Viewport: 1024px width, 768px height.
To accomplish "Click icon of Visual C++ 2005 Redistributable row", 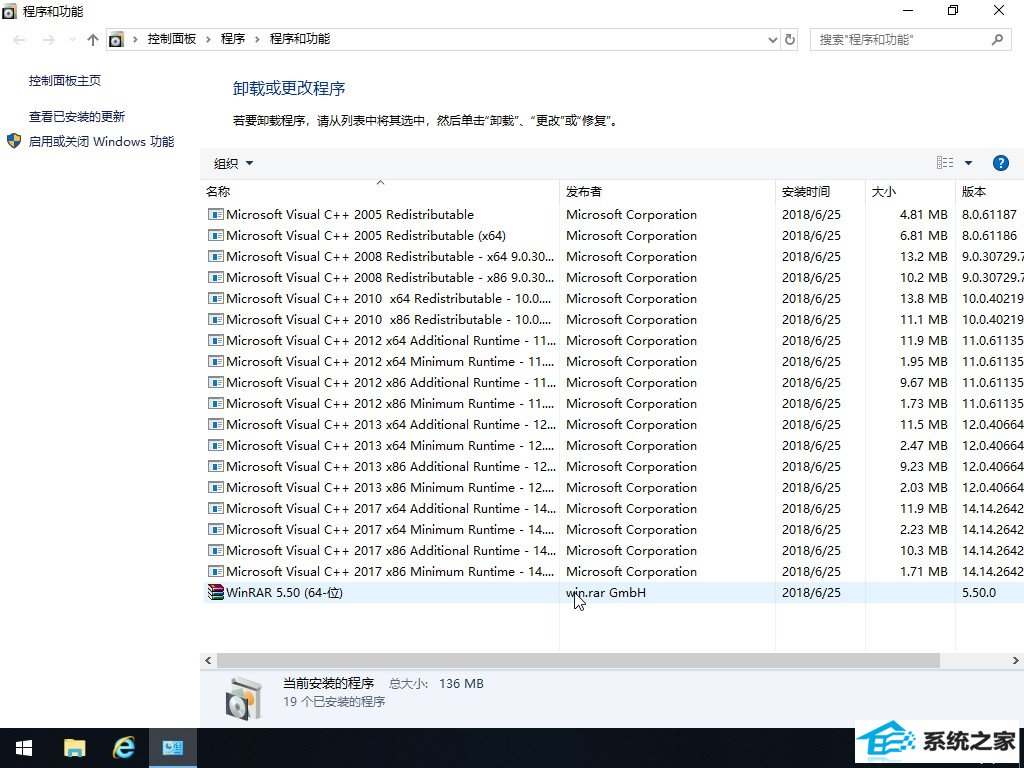I will point(215,214).
